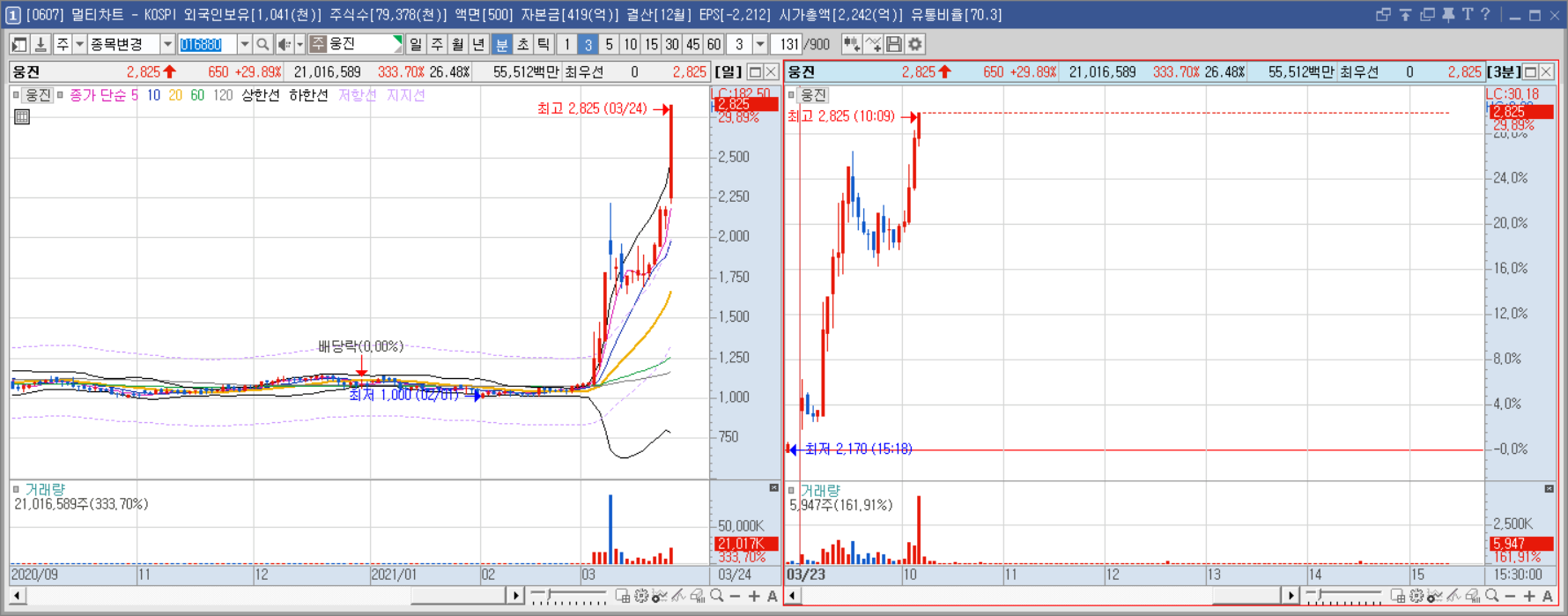Open the 주 type dropdown arrow
Viewport: 1568px width, 616px height.
coord(79,44)
